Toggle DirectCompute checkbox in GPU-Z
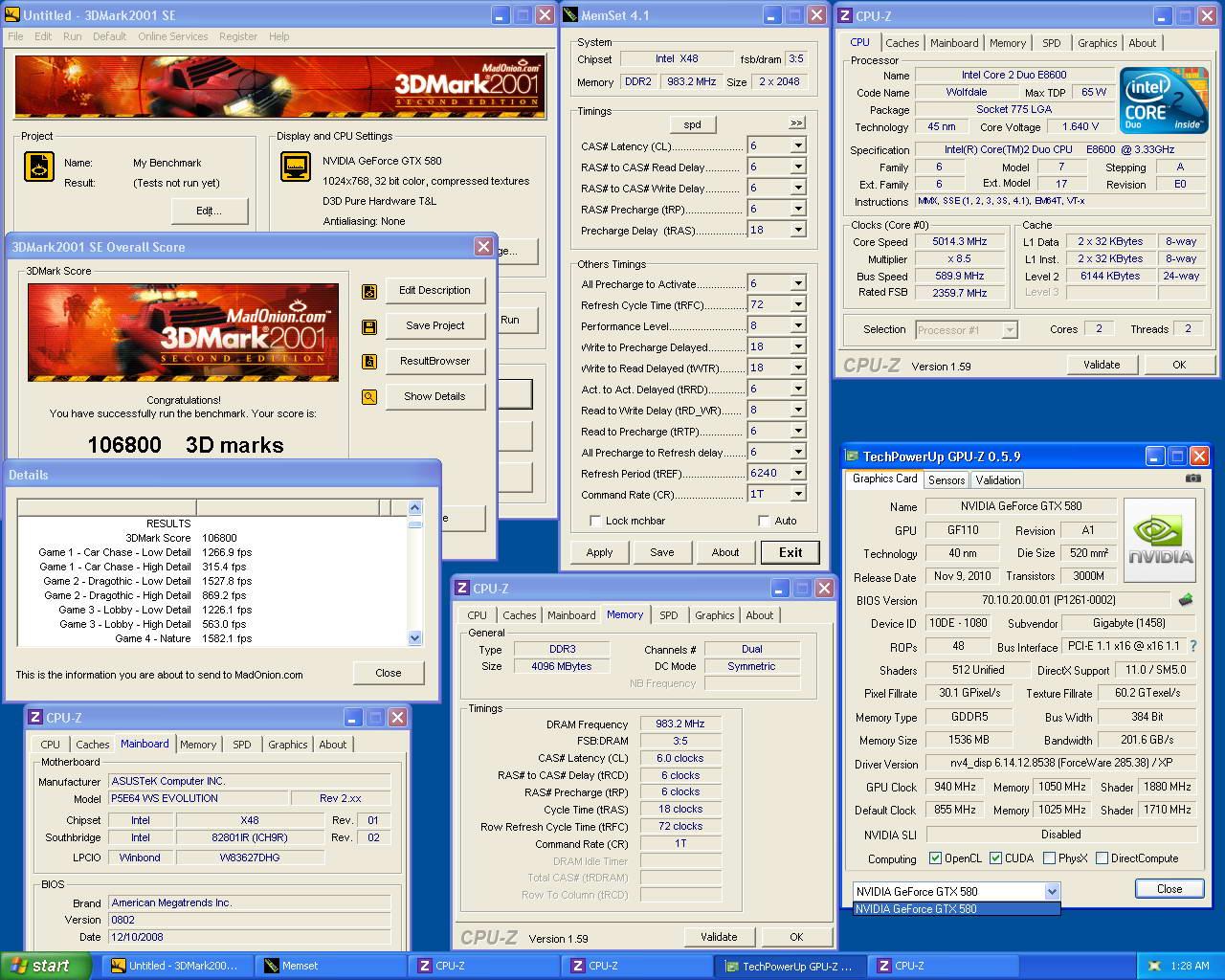 tap(1102, 858)
